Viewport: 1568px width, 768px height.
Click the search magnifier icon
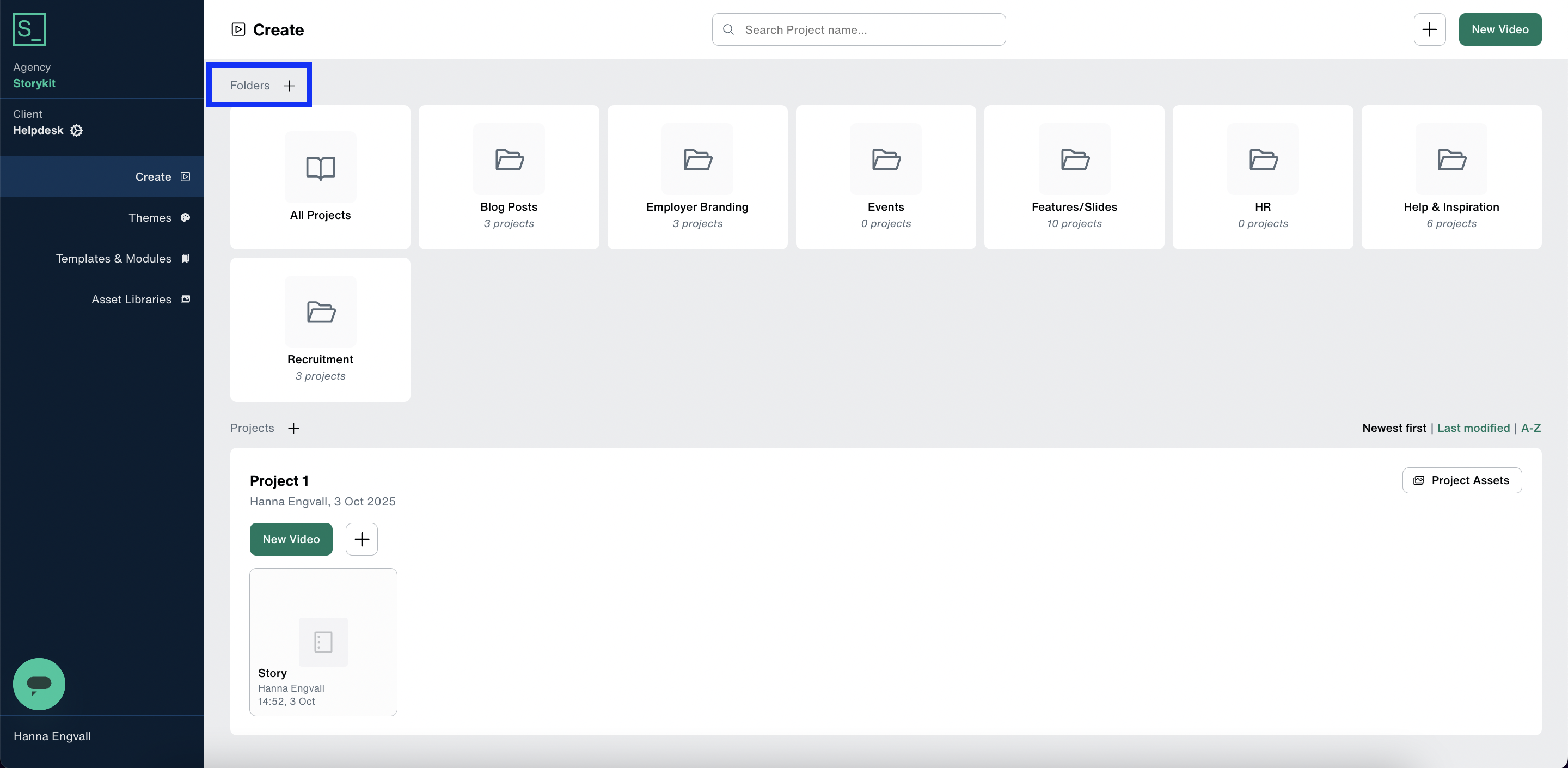728,29
